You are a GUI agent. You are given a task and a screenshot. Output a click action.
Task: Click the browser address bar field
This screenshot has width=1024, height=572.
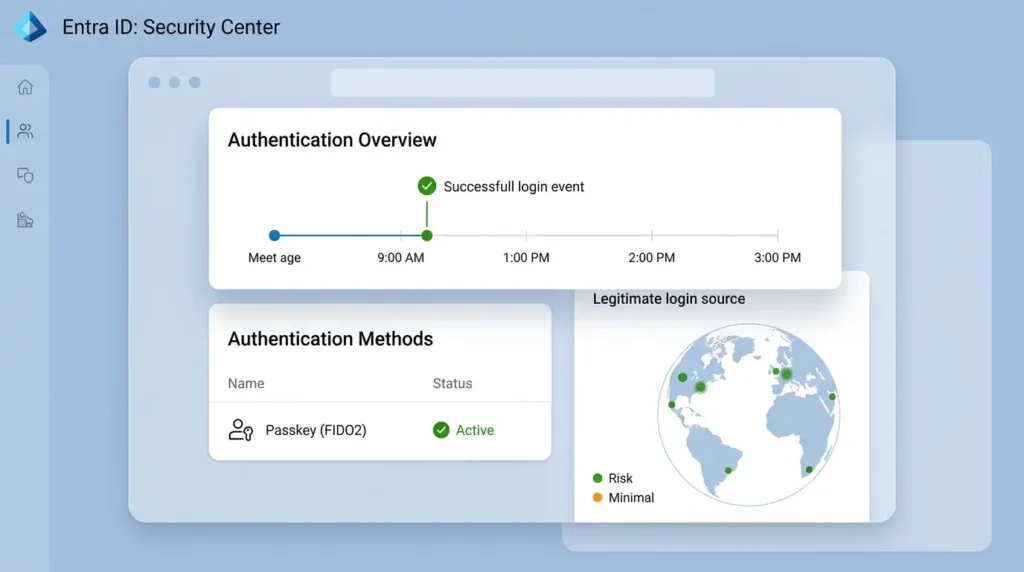click(522, 82)
